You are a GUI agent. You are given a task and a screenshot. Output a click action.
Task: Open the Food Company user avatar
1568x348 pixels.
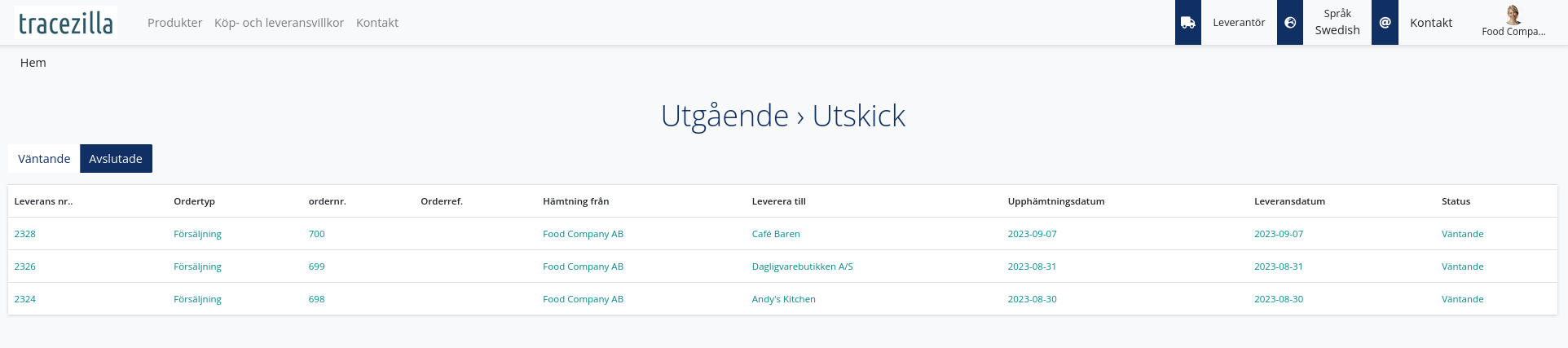1513,15
